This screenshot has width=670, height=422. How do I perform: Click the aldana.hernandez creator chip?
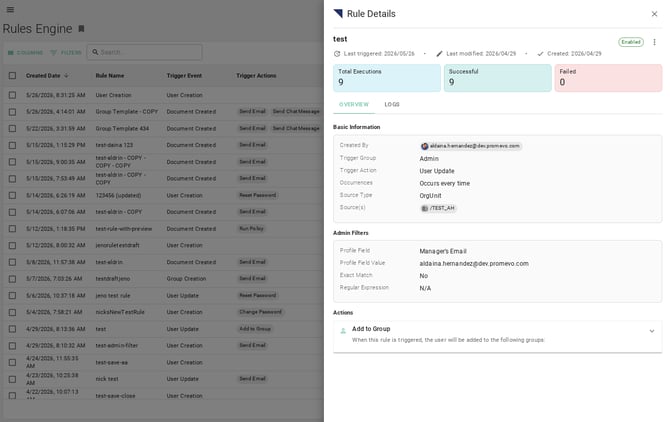[x=470, y=146]
